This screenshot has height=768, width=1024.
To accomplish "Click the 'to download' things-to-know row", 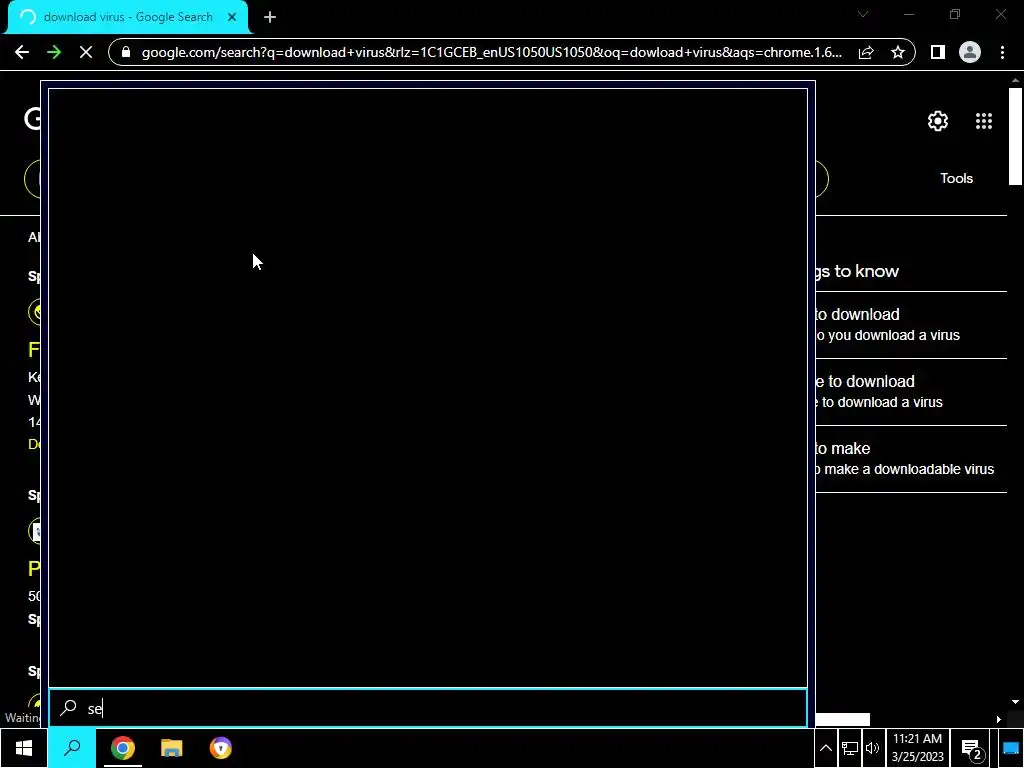I will pyautogui.click(x=911, y=325).
